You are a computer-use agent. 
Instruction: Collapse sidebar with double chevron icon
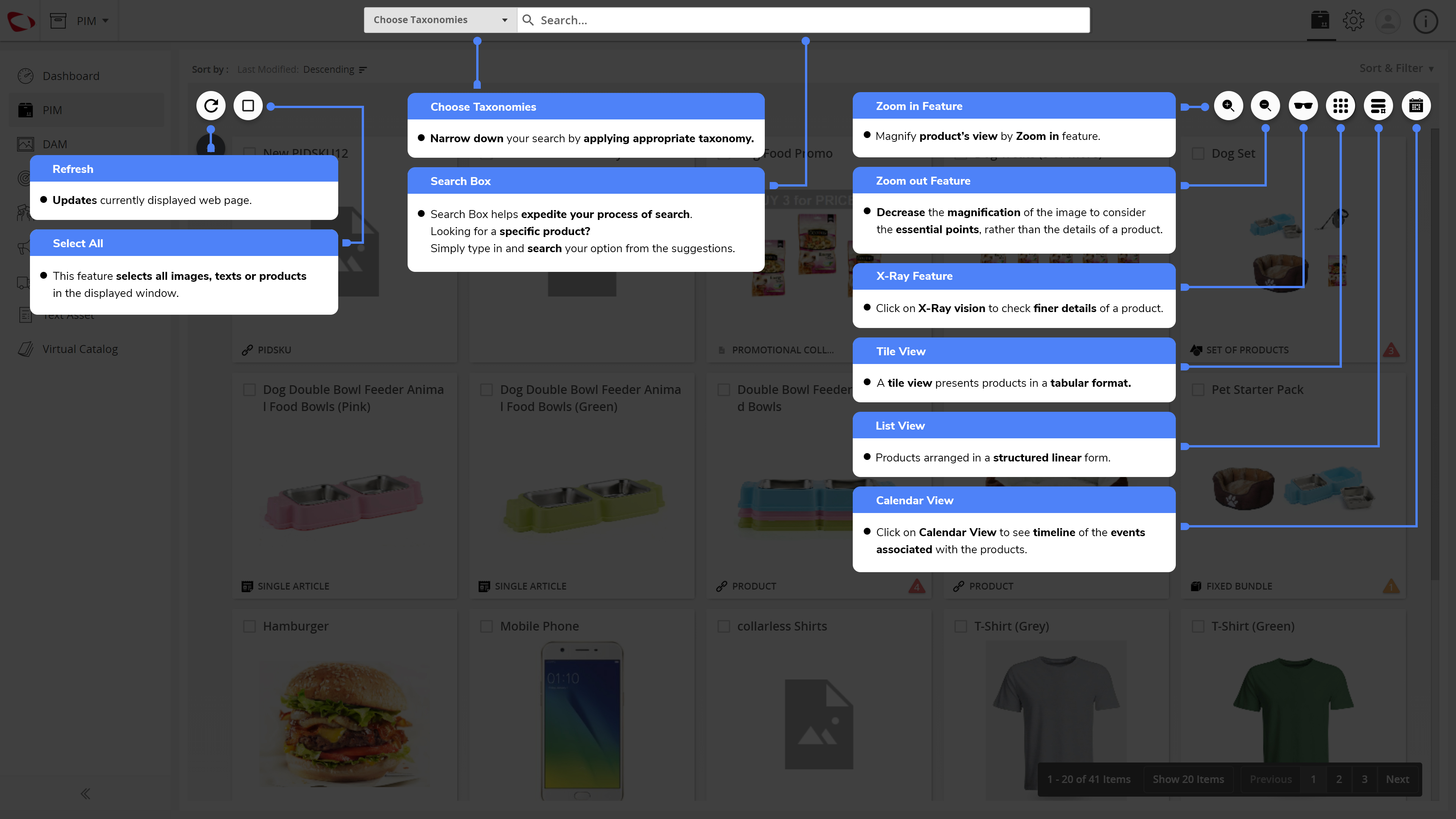click(x=85, y=794)
